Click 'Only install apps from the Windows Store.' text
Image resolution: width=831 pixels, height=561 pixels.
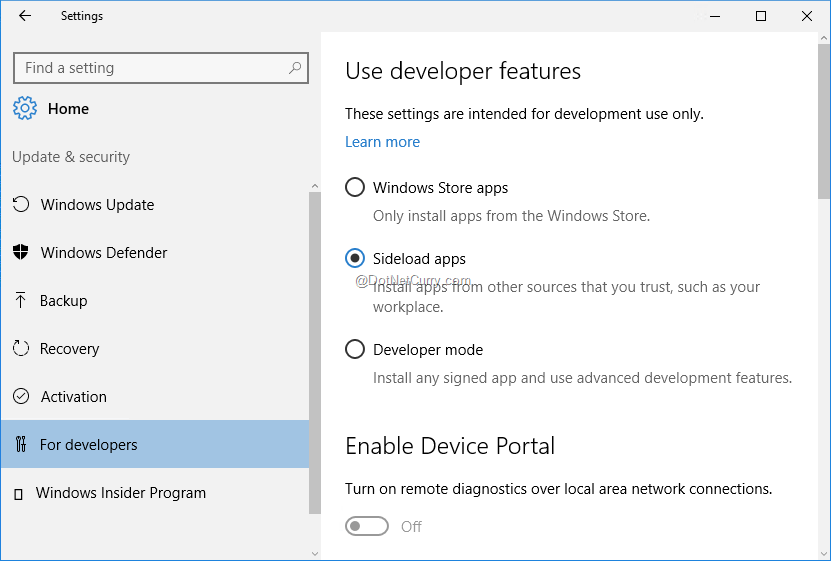[511, 216]
